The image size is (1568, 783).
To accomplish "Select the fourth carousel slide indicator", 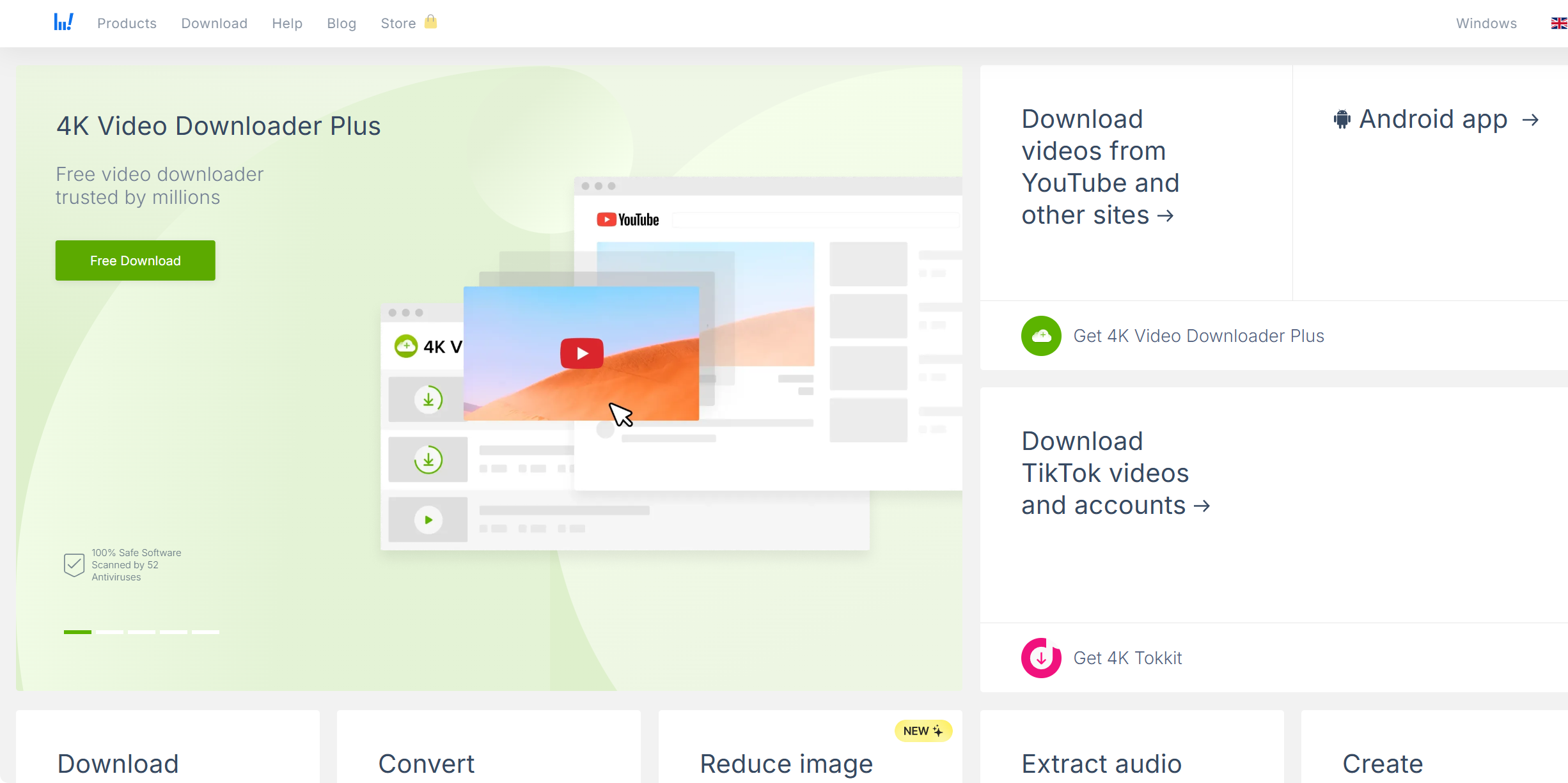I will tap(173, 632).
